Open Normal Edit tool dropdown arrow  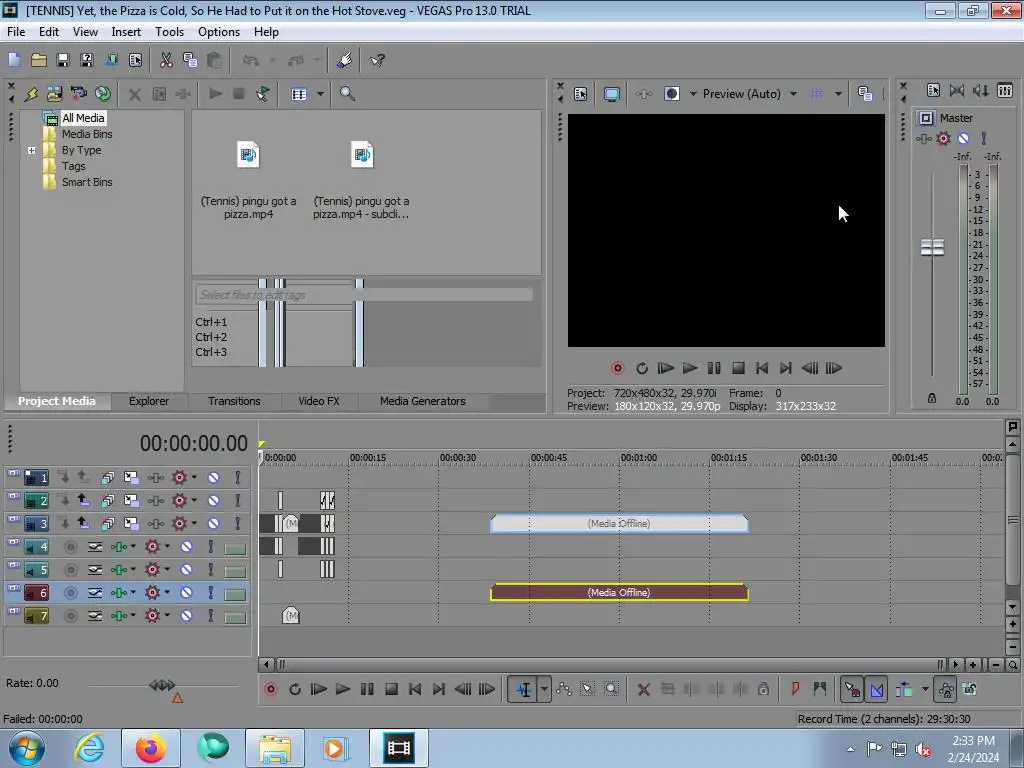(544, 689)
